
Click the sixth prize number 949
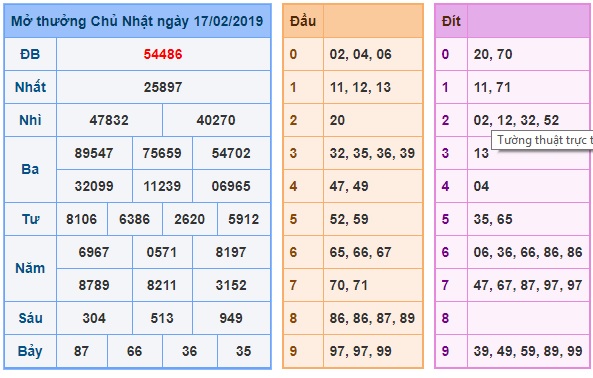pyautogui.click(x=231, y=318)
